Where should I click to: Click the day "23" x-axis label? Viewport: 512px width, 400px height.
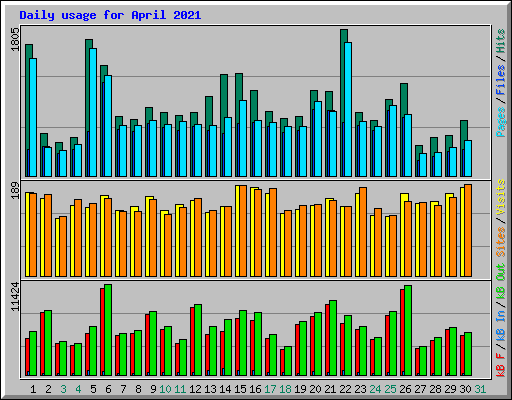[x=360, y=389]
